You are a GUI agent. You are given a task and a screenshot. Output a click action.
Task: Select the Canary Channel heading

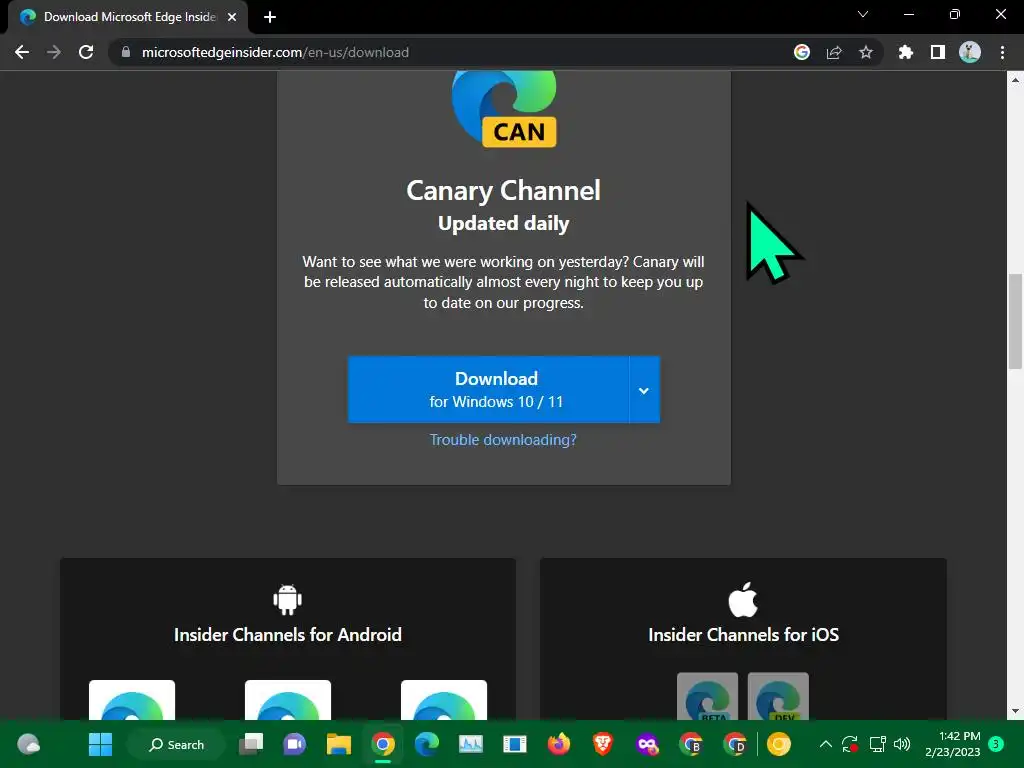(504, 191)
